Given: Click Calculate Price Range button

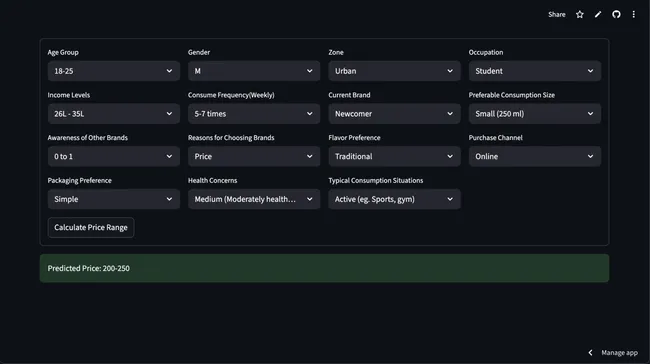Looking at the screenshot, I should (x=91, y=228).
